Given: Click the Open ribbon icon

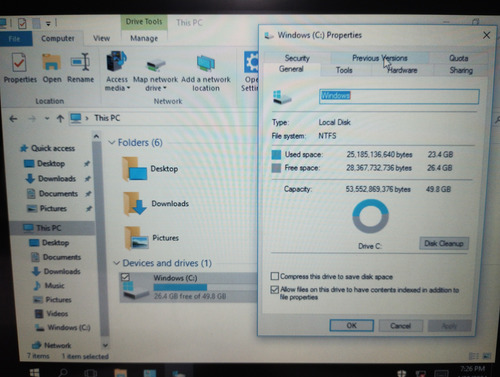Looking at the screenshot, I should 51,62.
